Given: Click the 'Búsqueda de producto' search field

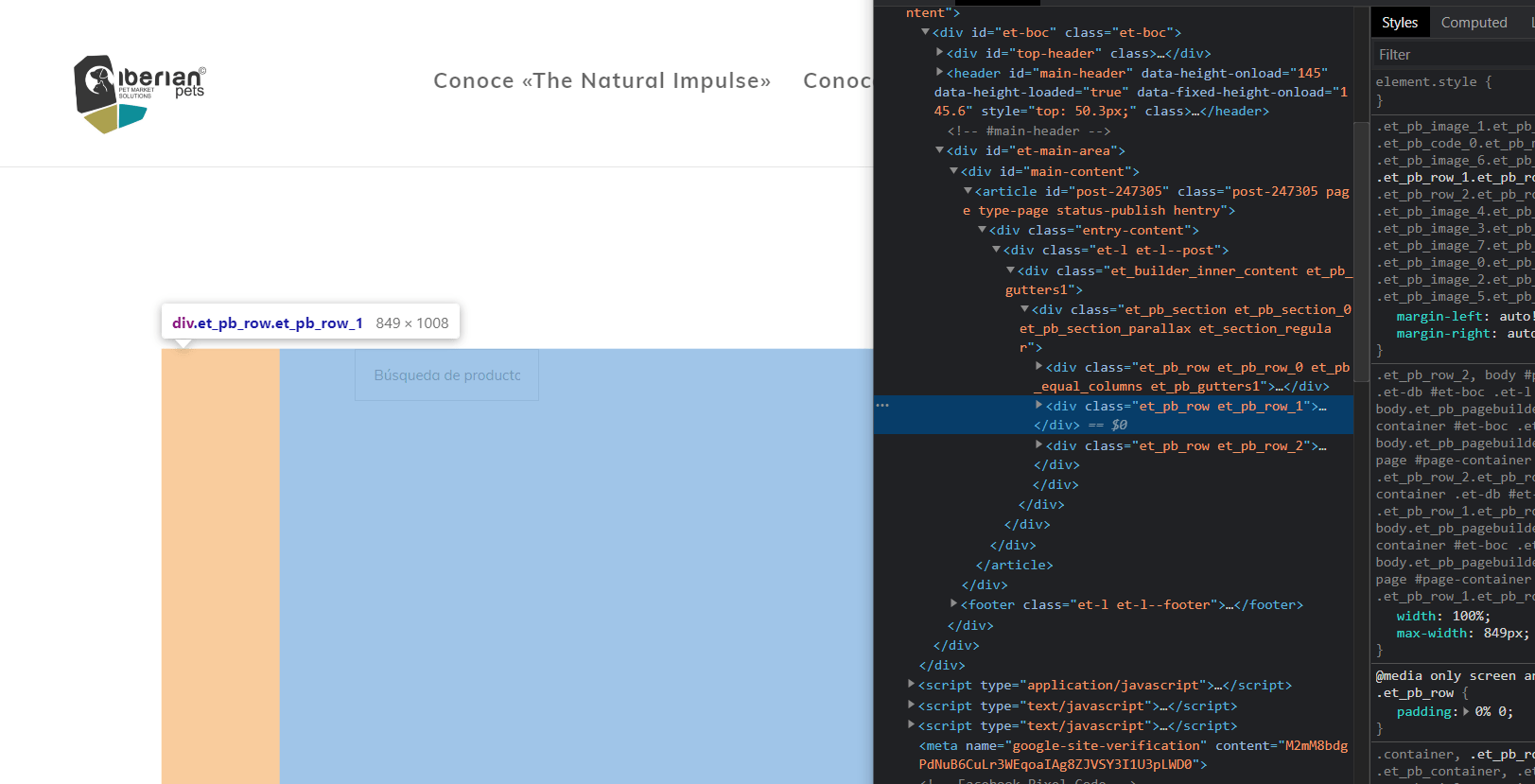Looking at the screenshot, I should 446,375.
